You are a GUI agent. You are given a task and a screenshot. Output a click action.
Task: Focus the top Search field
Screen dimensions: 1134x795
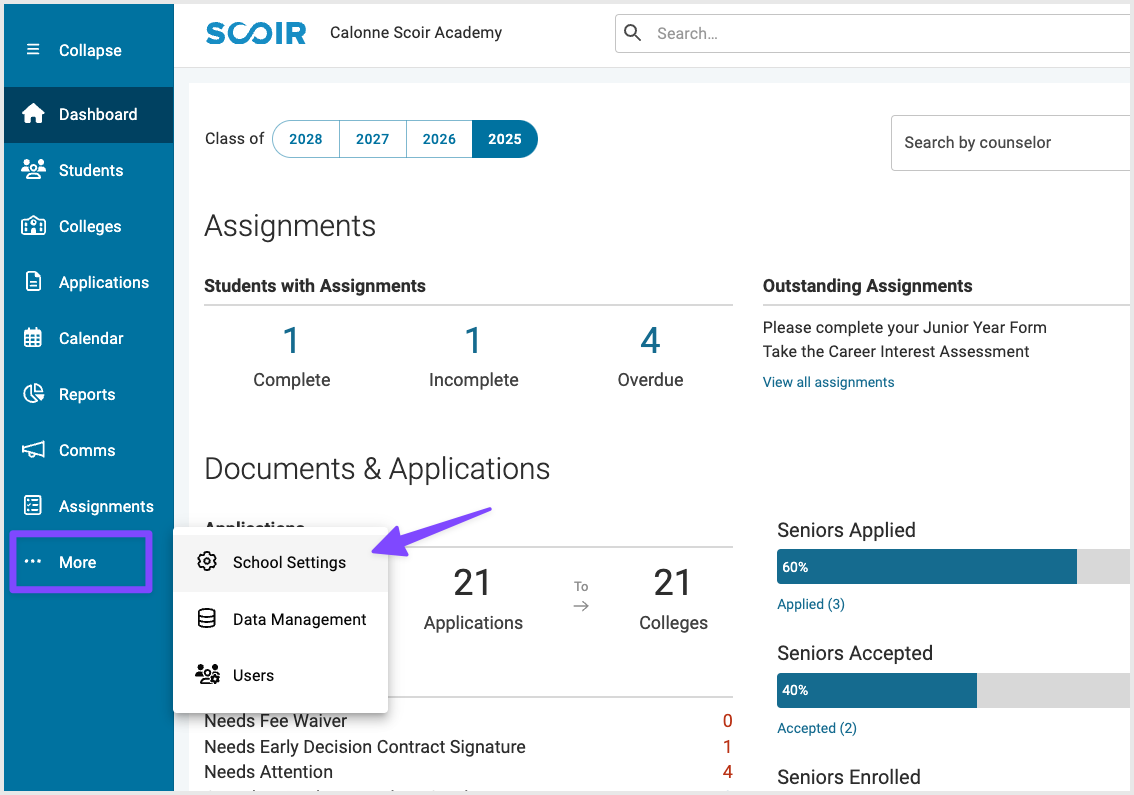pyautogui.click(x=872, y=33)
